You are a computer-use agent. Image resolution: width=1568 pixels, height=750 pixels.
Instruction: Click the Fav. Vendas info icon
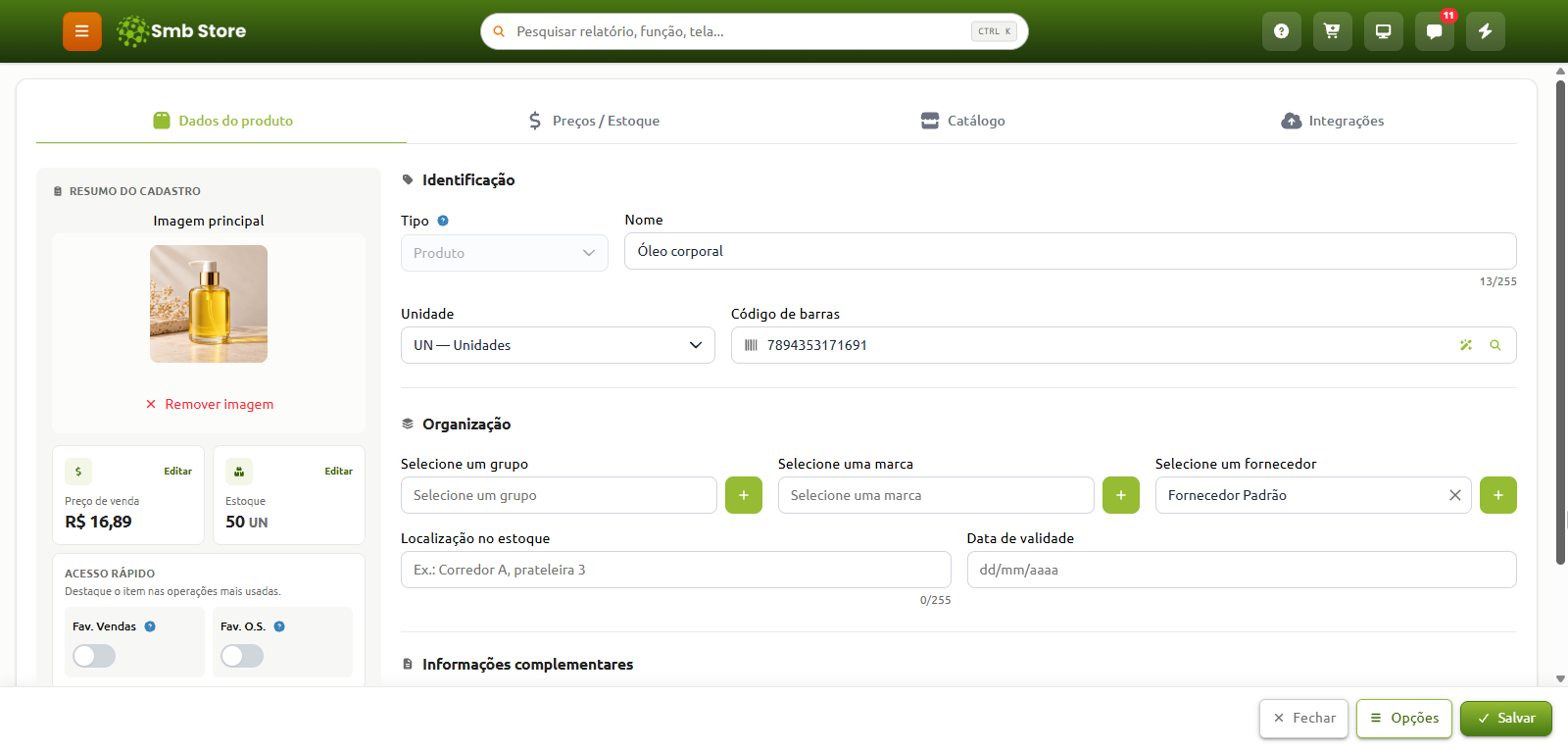(x=150, y=626)
